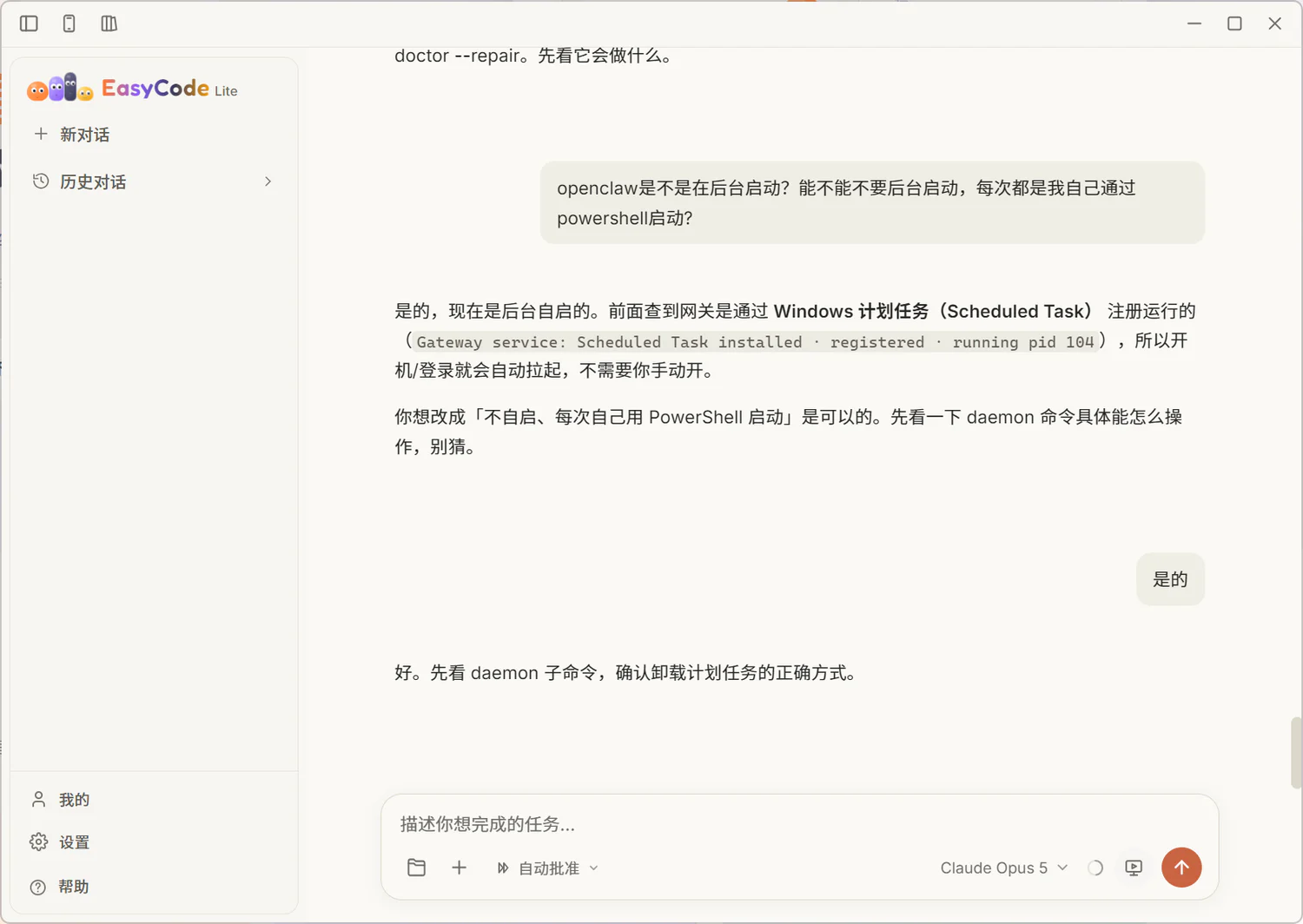
Task: Click the screen preview icon in composer
Action: [1134, 868]
